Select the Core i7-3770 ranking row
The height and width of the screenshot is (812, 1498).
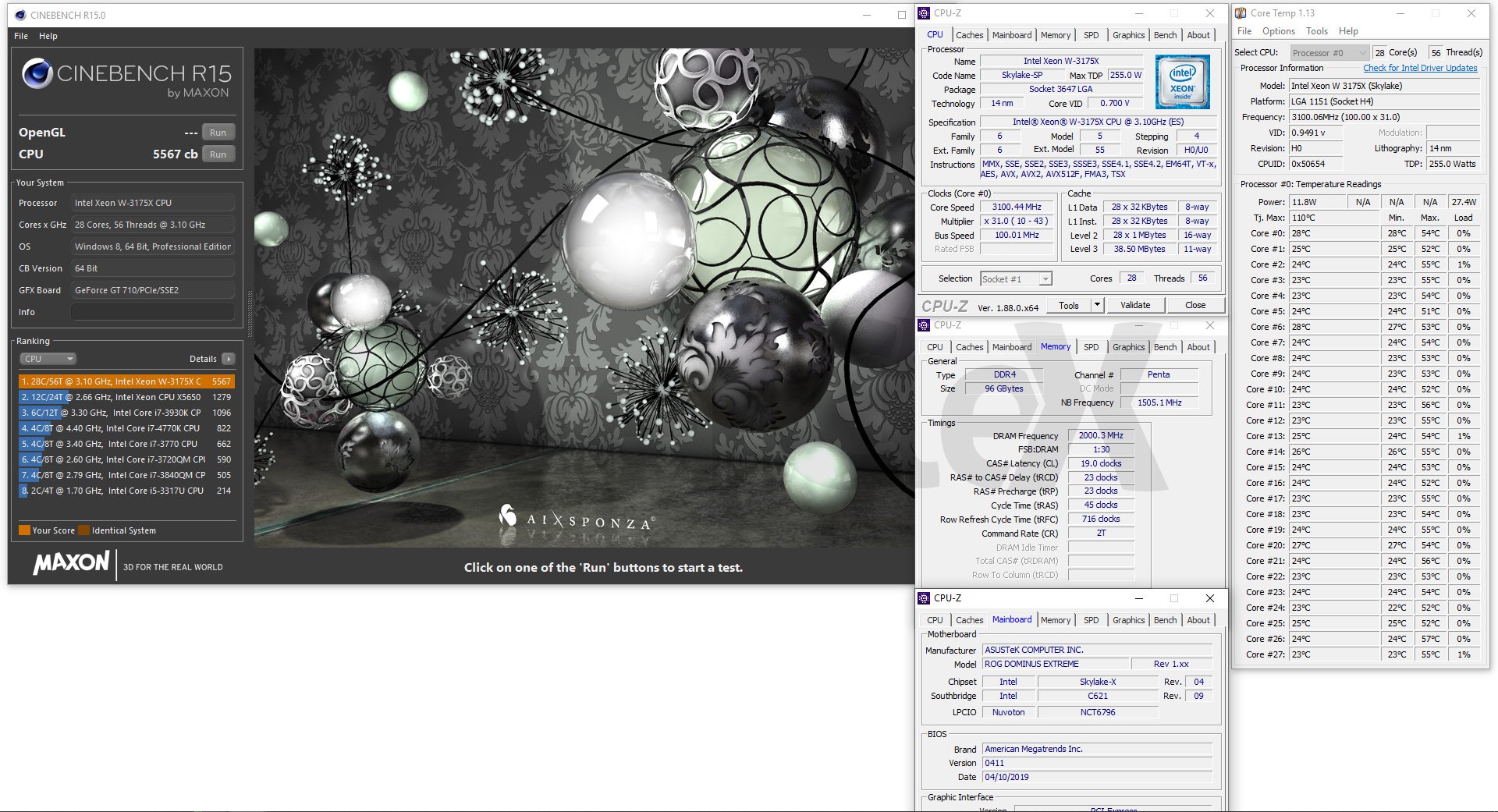coord(126,444)
